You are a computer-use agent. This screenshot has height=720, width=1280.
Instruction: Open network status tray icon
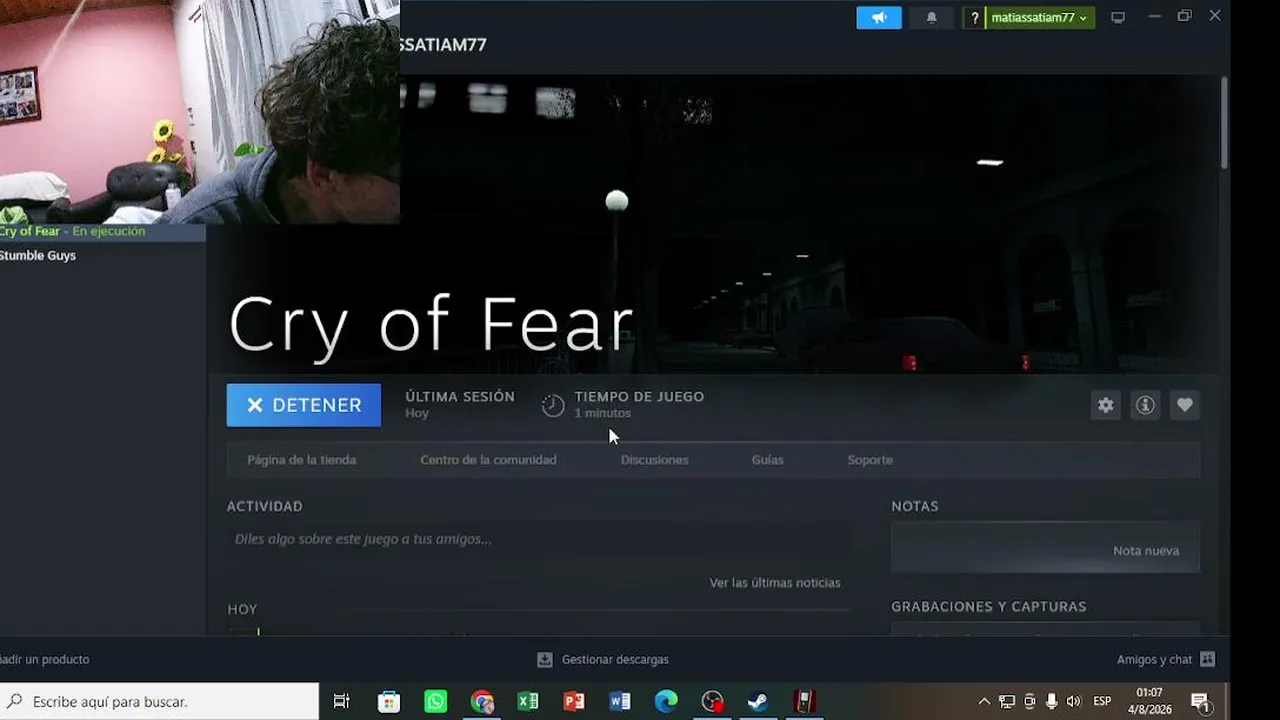(1007, 701)
